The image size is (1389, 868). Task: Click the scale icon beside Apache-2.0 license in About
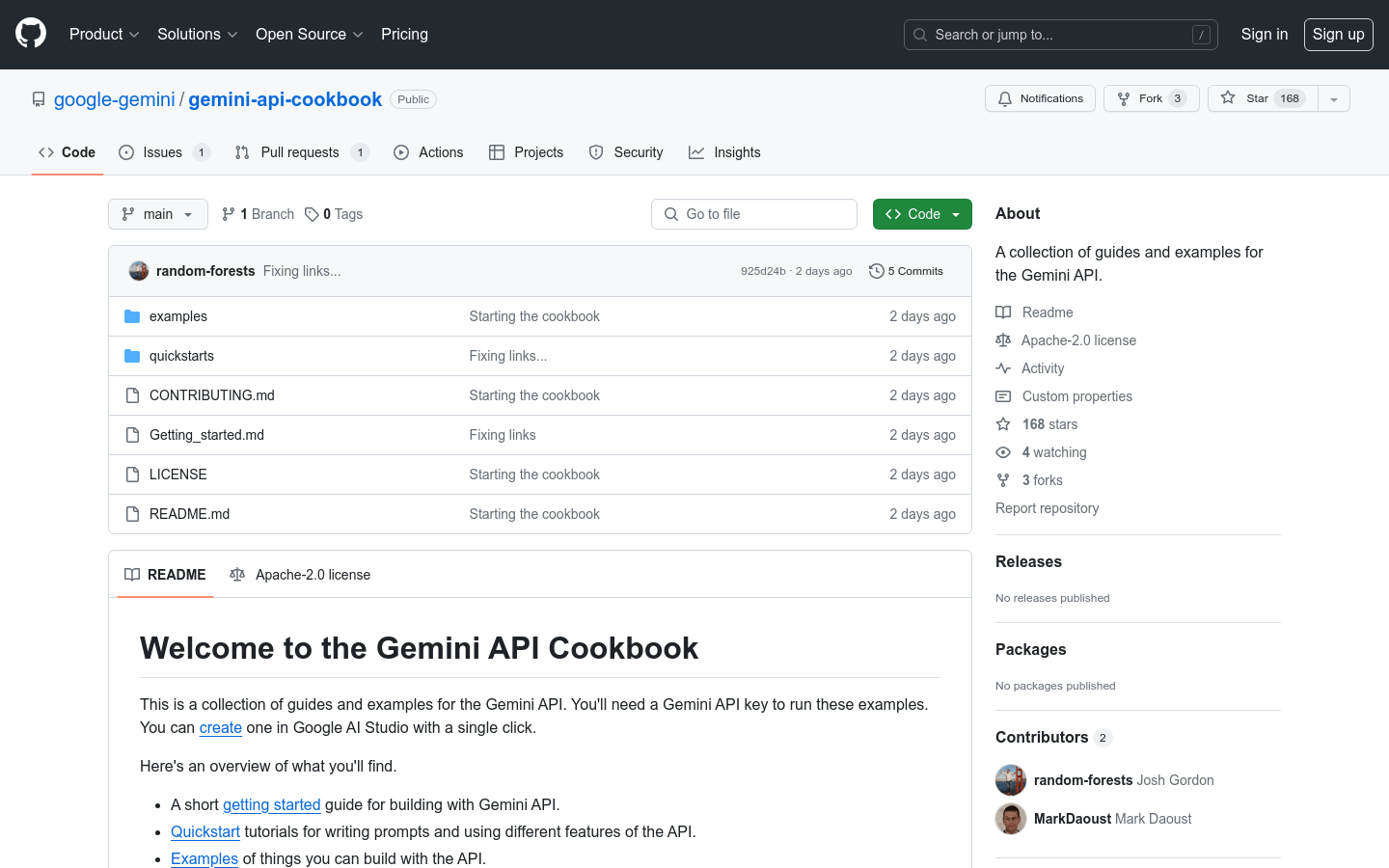(1003, 340)
